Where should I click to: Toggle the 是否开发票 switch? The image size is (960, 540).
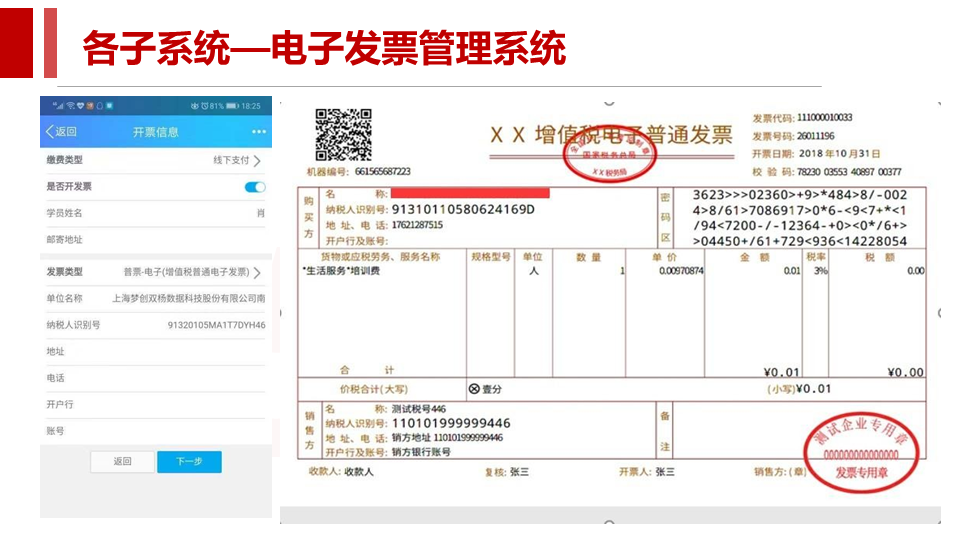coord(255,187)
